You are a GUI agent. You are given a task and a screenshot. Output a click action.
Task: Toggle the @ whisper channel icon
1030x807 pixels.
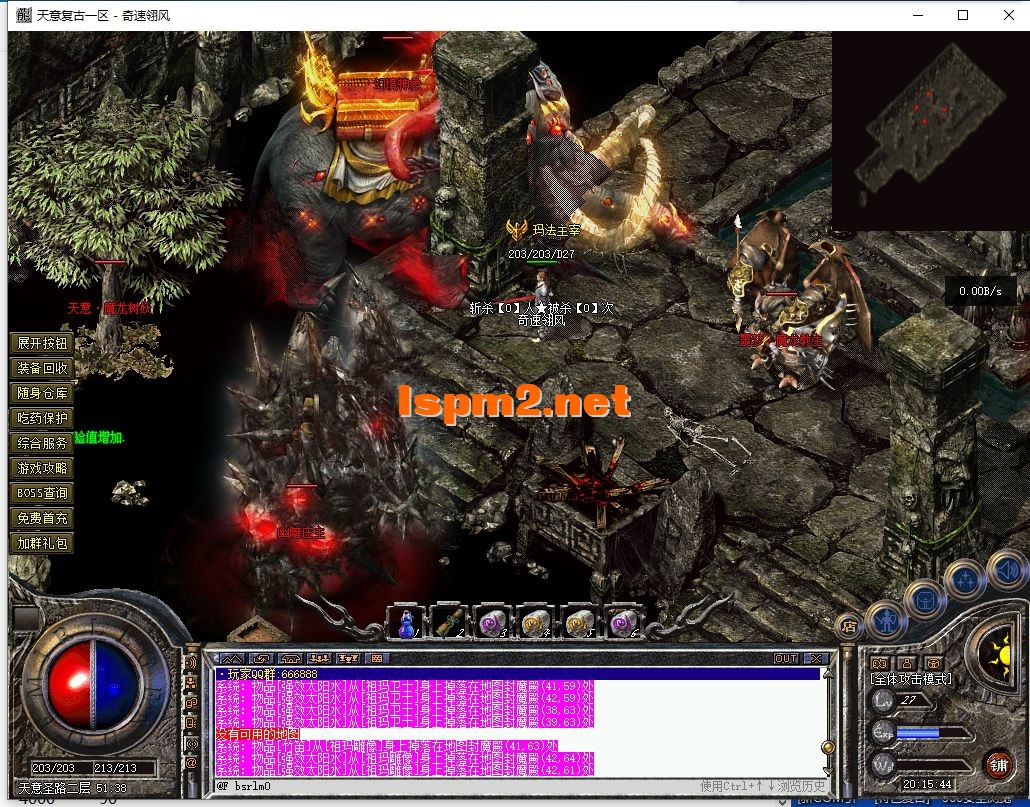(x=192, y=764)
